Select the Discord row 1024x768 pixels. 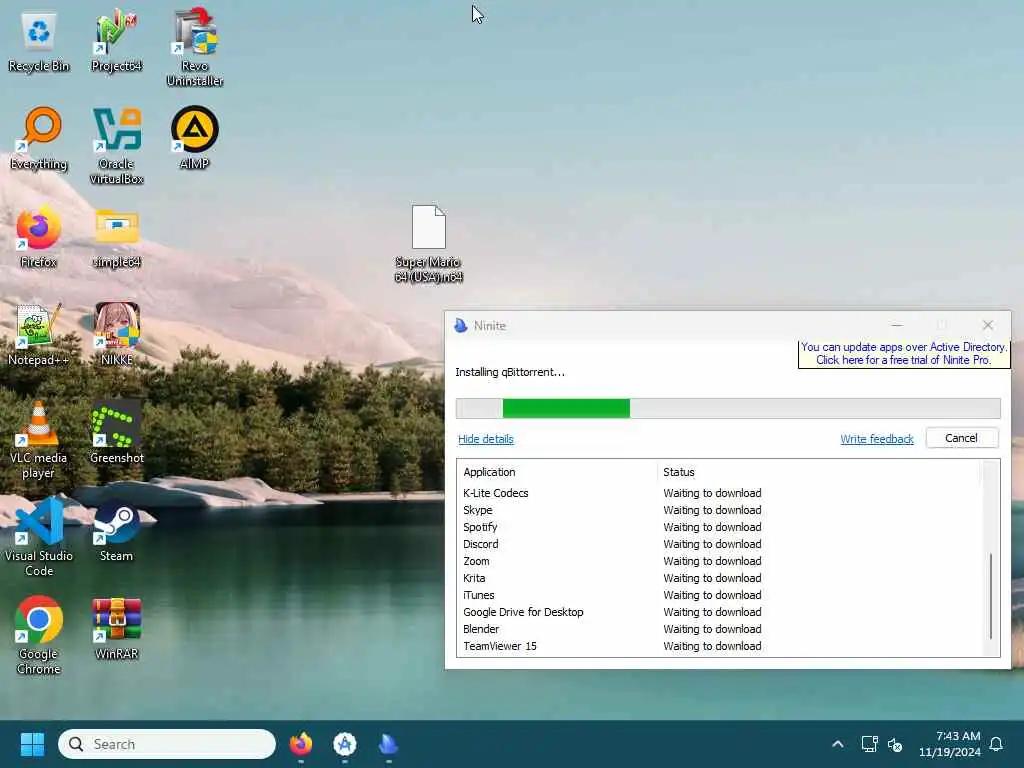tap(720, 544)
